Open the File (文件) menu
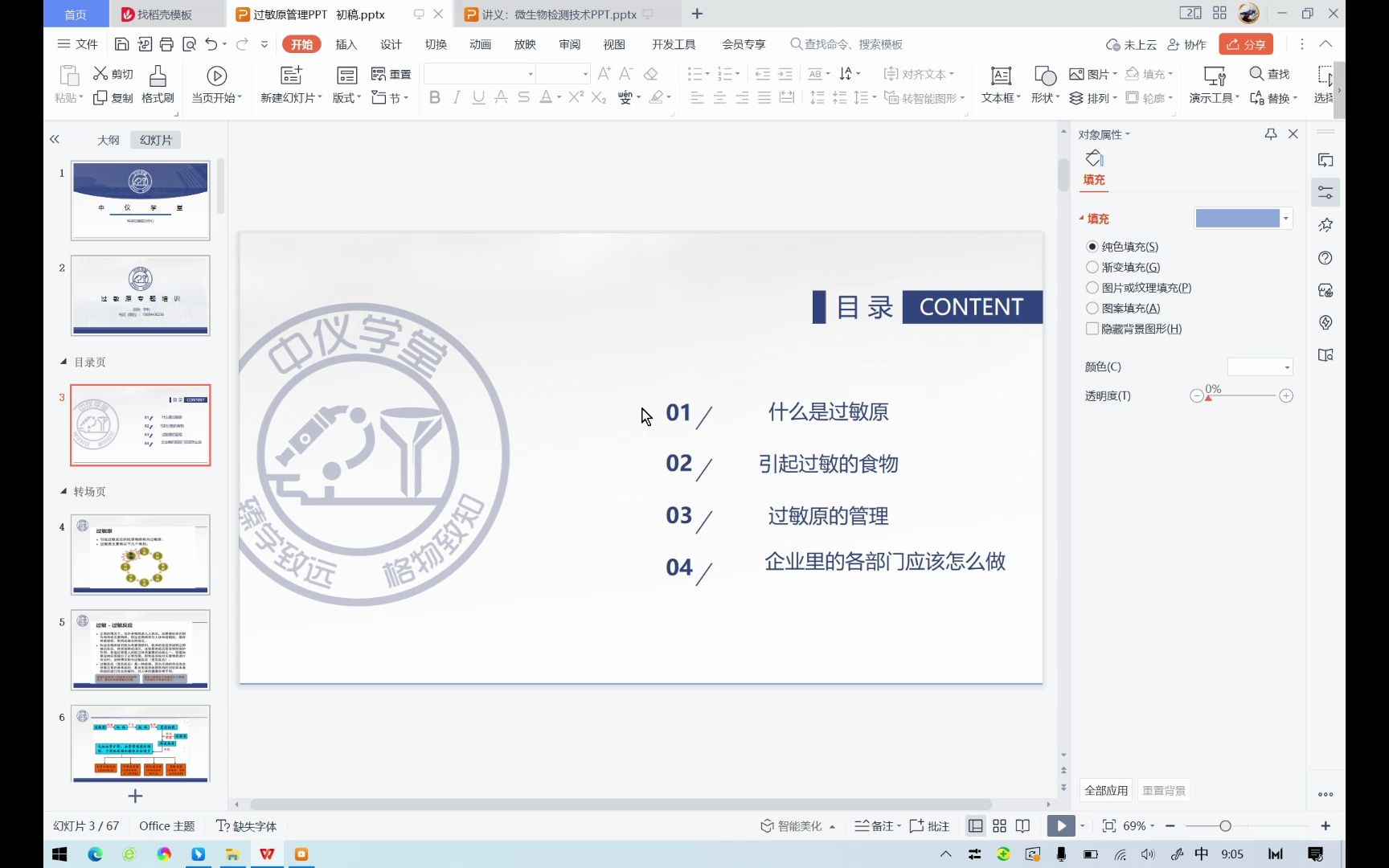The image size is (1389, 868). (x=78, y=44)
